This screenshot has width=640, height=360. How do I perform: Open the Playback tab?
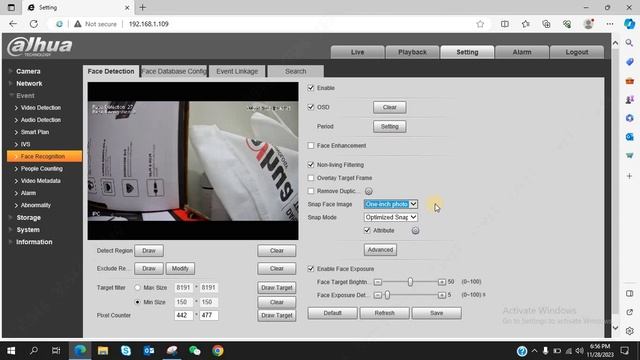click(x=412, y=52)
